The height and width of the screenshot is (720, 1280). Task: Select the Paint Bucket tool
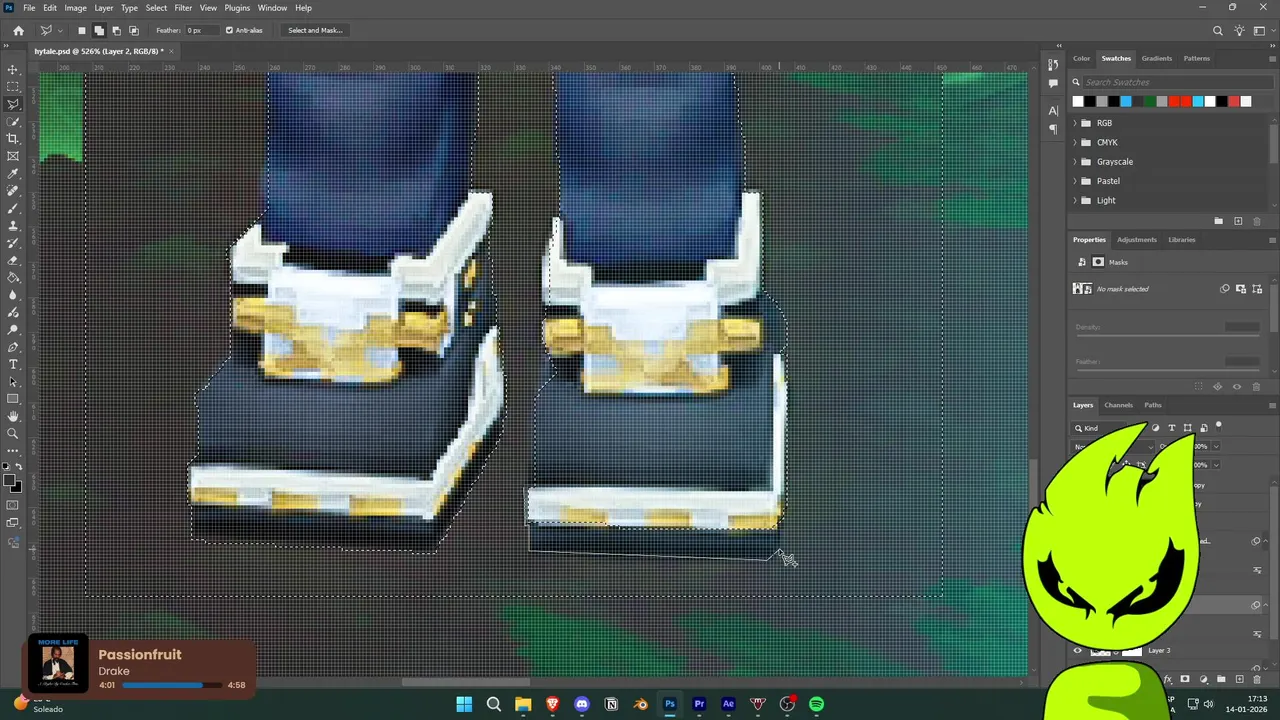(x=13, y=277)
